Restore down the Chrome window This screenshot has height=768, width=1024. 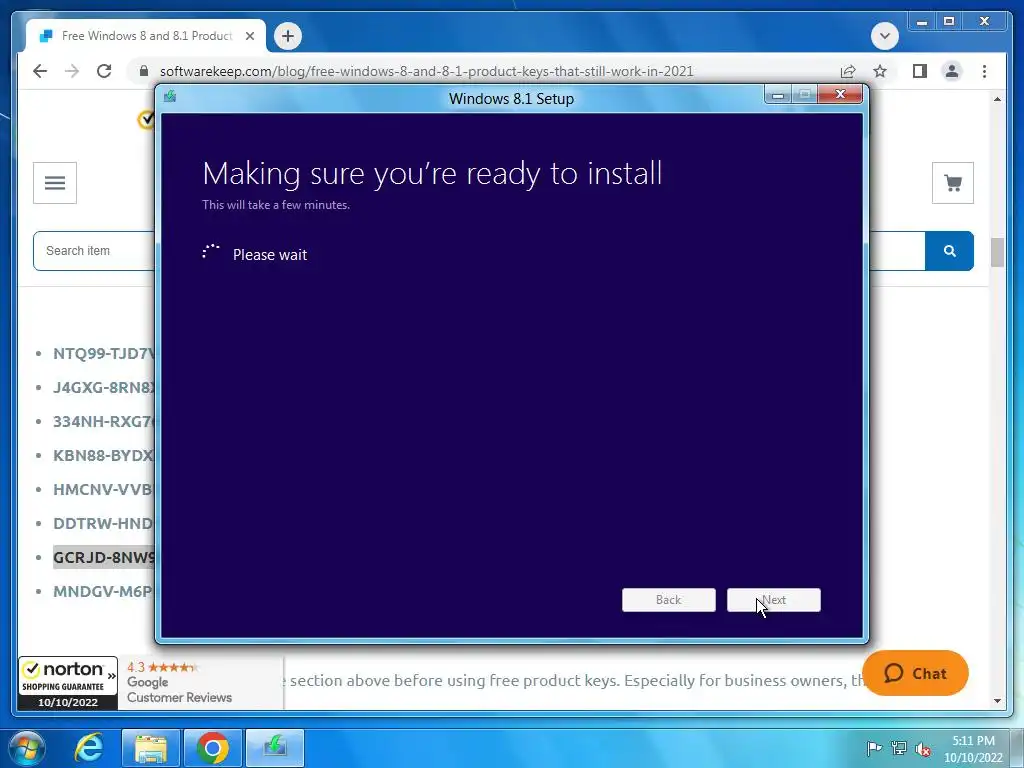(x=949, y=22)
